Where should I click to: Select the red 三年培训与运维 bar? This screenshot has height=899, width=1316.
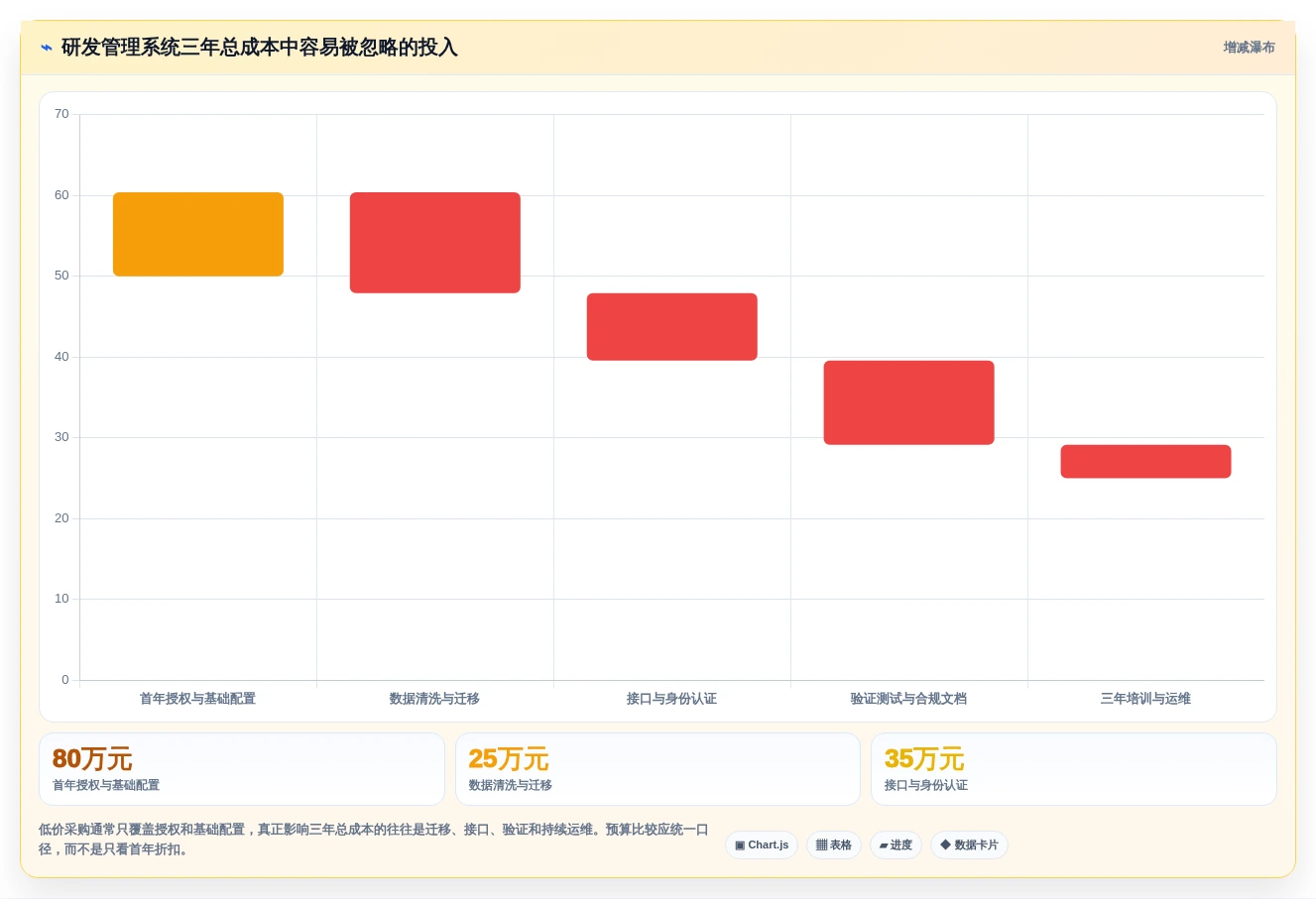click(1146, 462)
